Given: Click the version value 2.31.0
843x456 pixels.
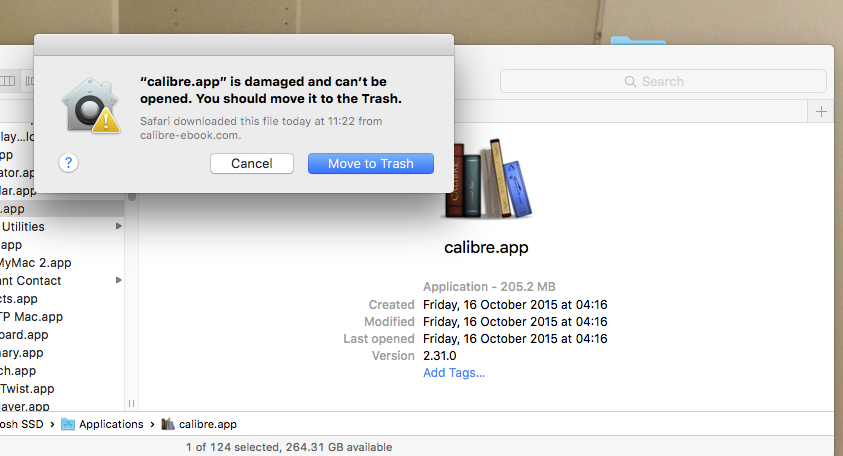Looking at the screenshot, I should tap(440, 355).
